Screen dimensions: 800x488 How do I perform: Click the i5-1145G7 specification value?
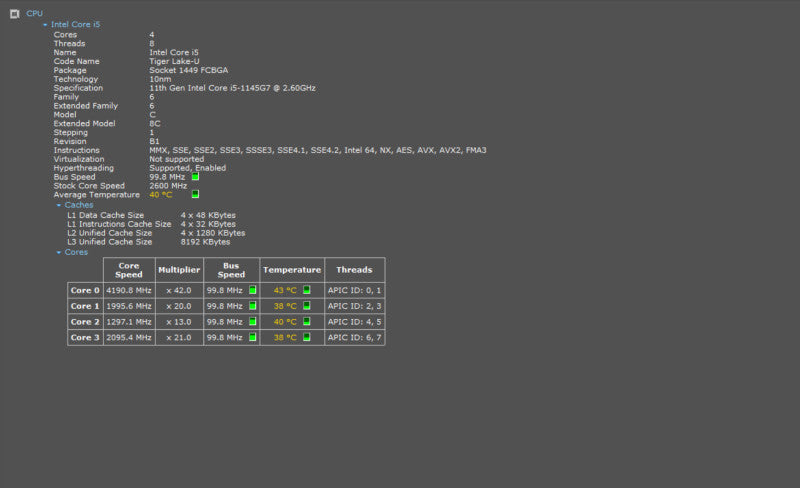click(233, 88)
